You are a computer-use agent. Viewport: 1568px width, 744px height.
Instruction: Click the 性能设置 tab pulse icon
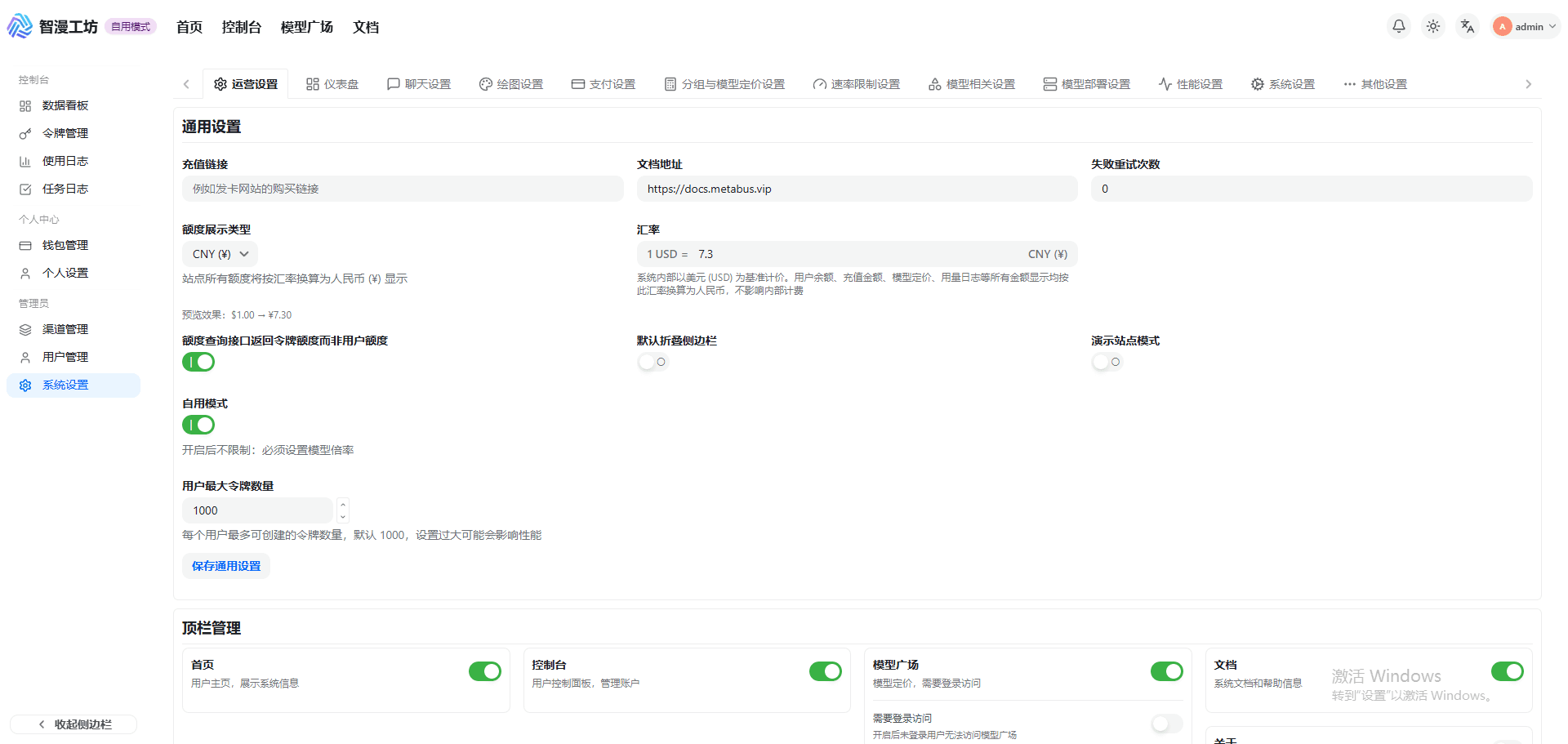1165,84
